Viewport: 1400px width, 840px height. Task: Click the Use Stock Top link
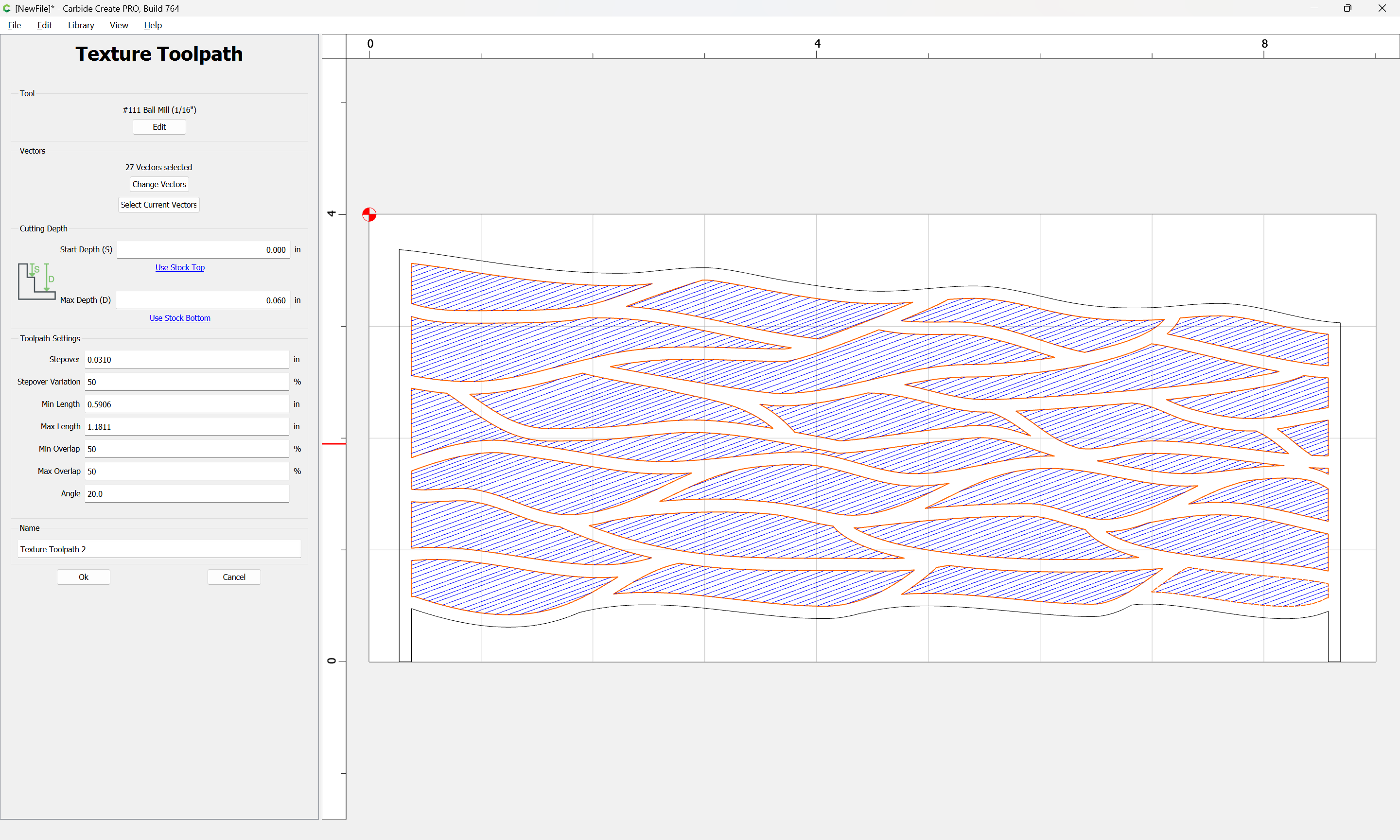point(180,268)
